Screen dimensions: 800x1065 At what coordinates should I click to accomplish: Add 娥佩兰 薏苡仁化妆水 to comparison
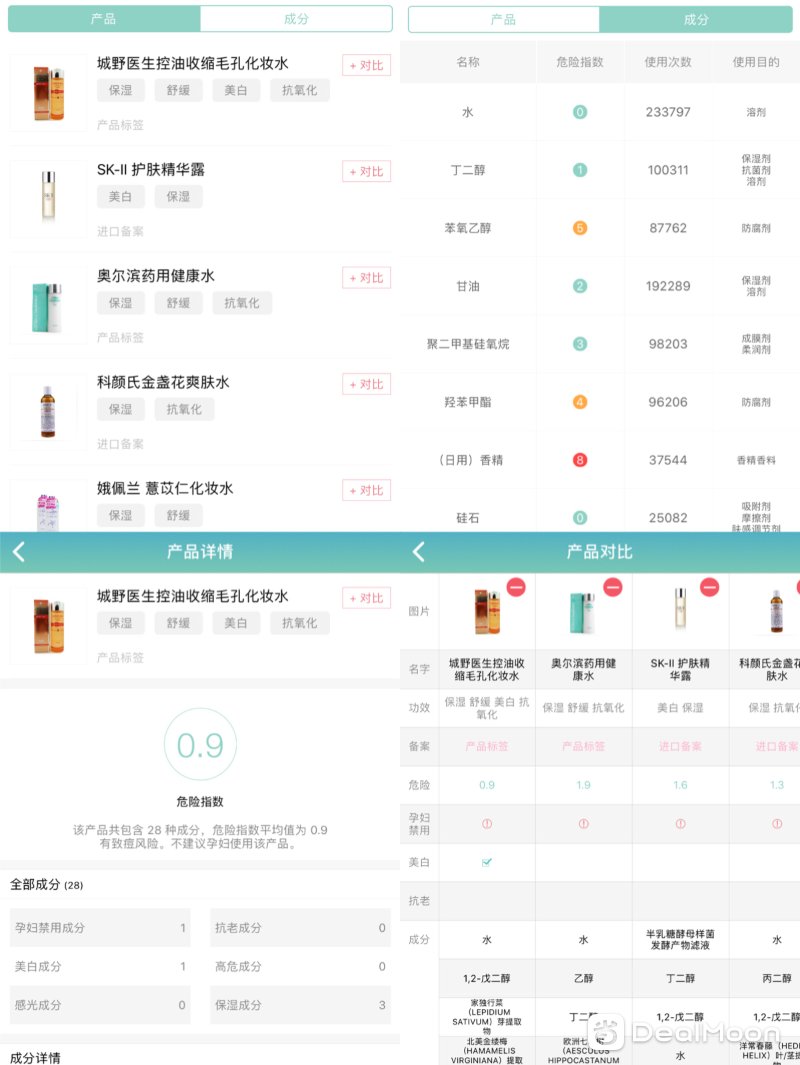tap(367, 490)
